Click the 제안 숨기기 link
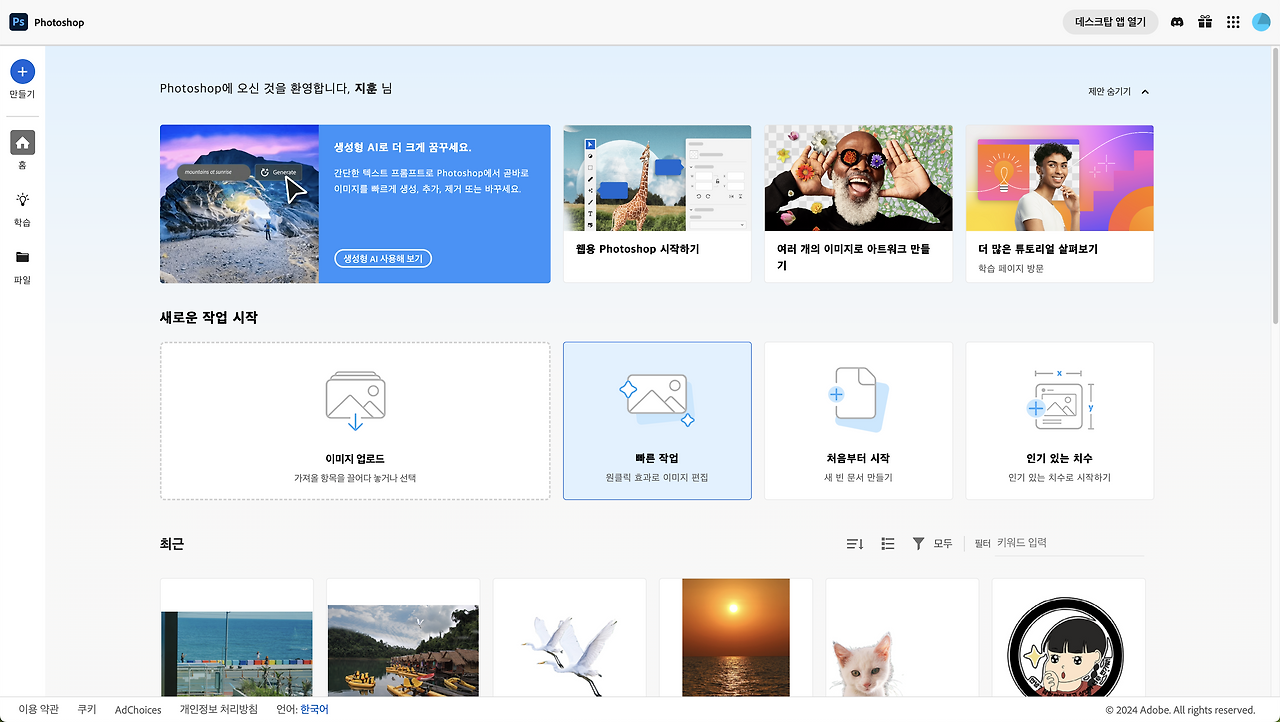This screenshot has width=1280, height=722. click(x=1110, y=92)
